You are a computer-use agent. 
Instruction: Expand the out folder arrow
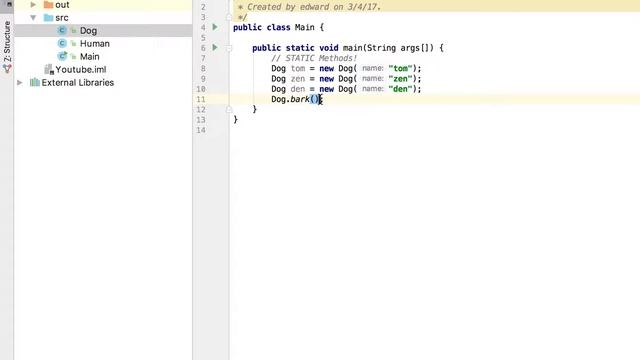pyautogui.click(x=33, y=5)
